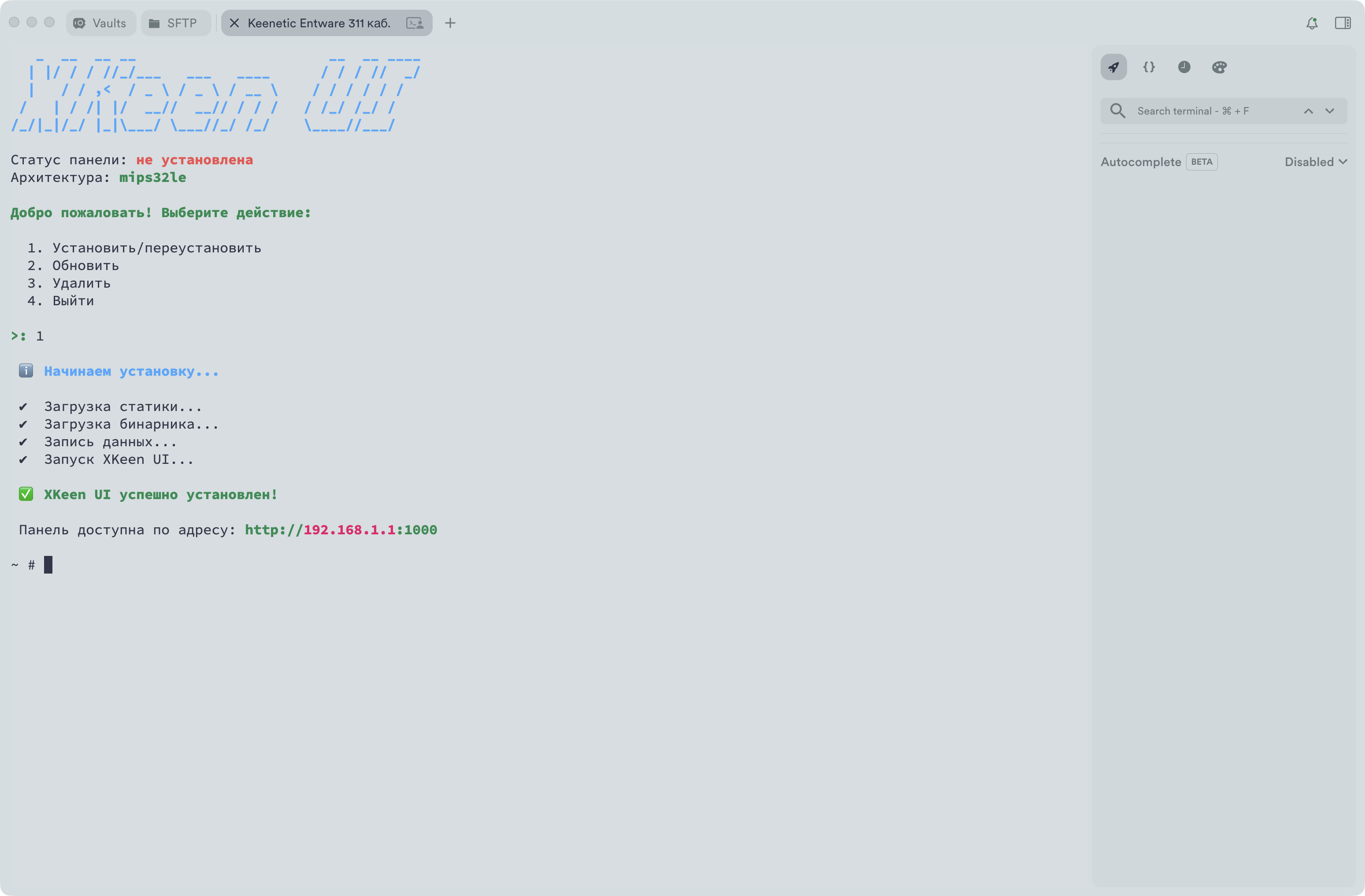Click the search magnifier icon
The width and height of the screenshot is (1365, 896).
1117,111
